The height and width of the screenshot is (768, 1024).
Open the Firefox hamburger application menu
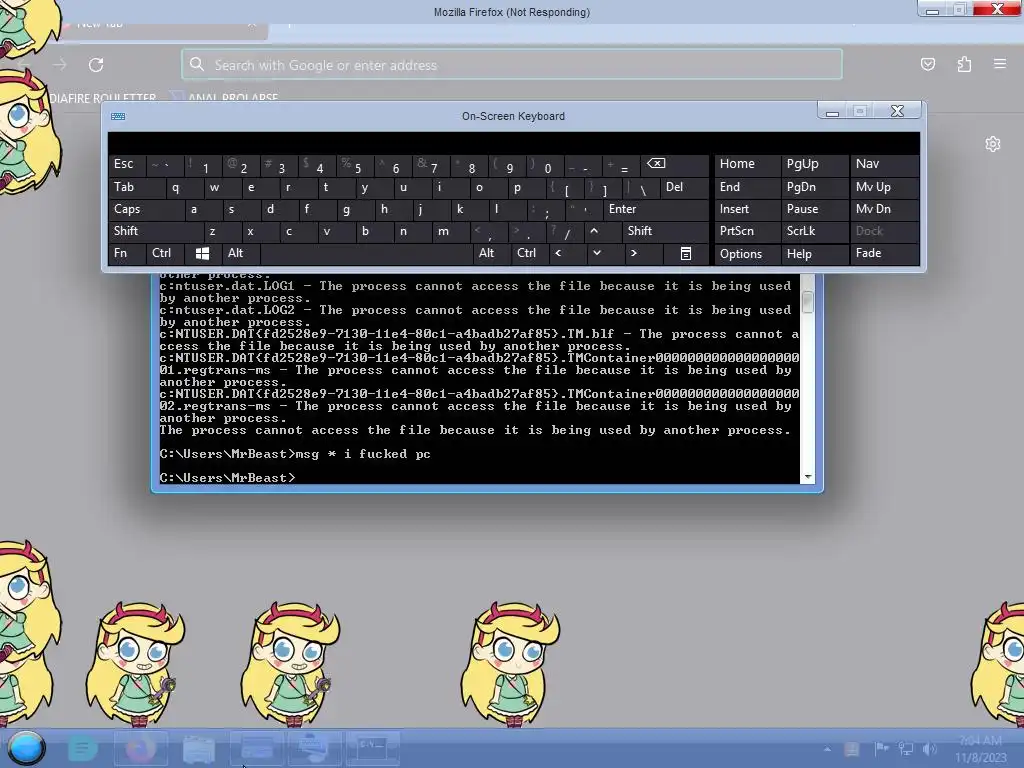click(1000, 64)
